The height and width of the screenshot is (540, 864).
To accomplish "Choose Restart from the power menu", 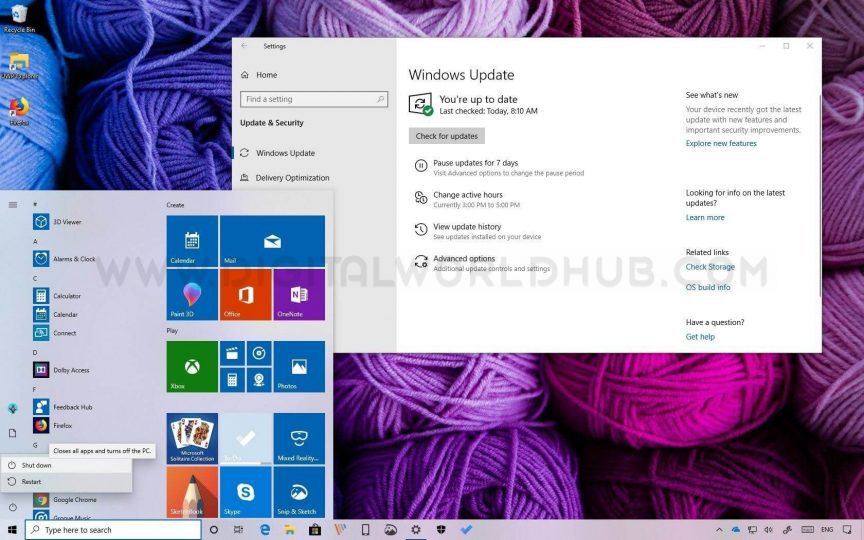I will pos(31,482).
